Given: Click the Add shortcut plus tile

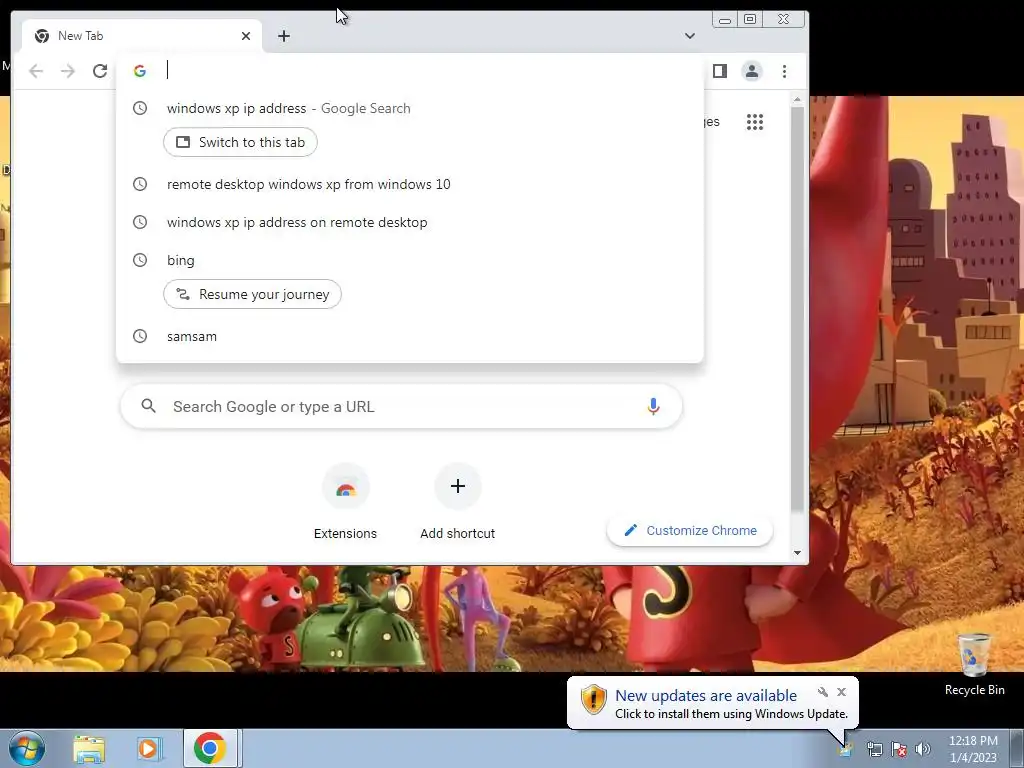Looking at the screenshot, I should tap(458, 503).
